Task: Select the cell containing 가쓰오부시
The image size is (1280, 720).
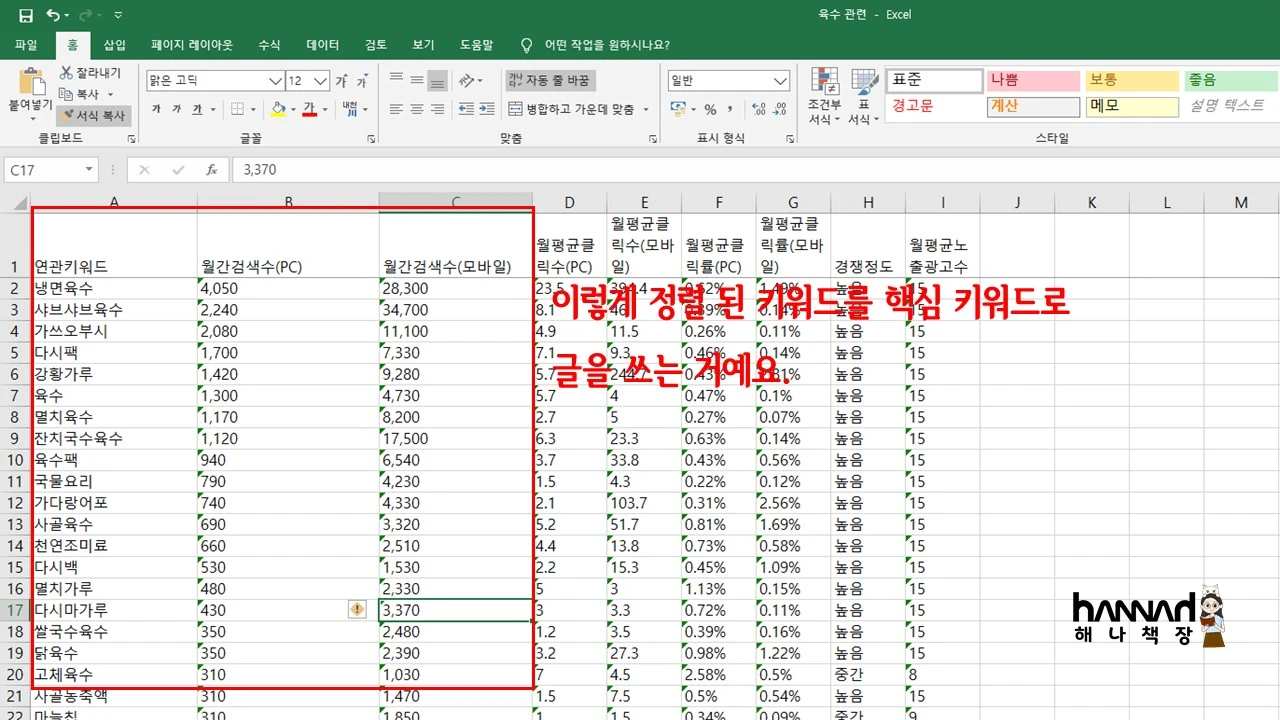Action: point(114,331)
